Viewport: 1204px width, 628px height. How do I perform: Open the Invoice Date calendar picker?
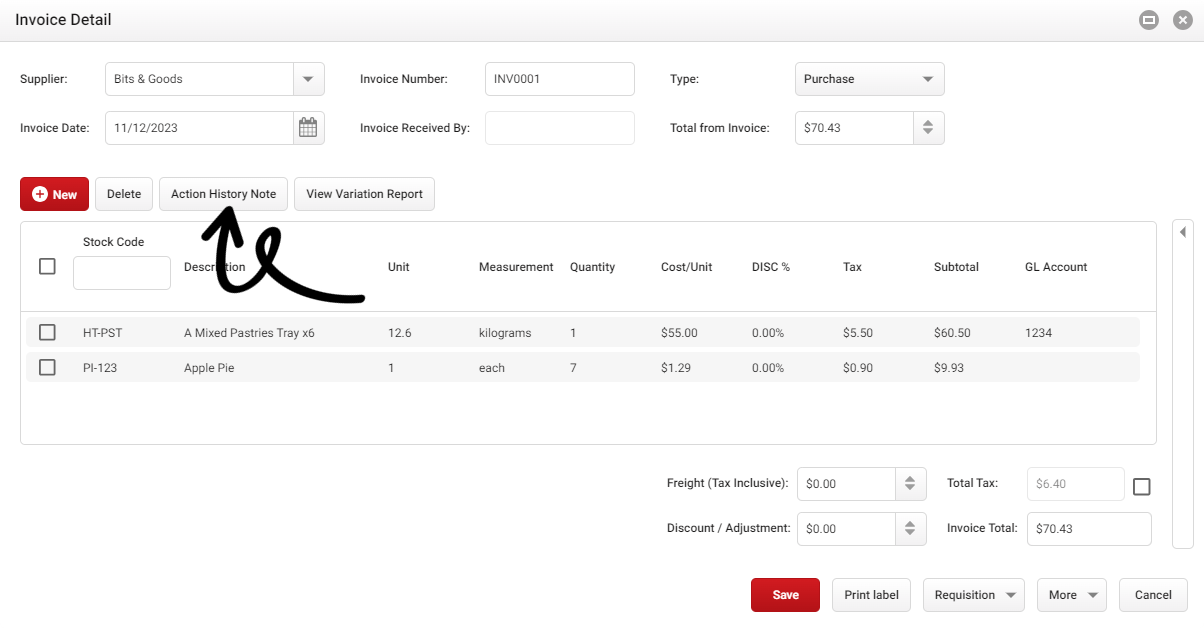(x=308, y=128)
